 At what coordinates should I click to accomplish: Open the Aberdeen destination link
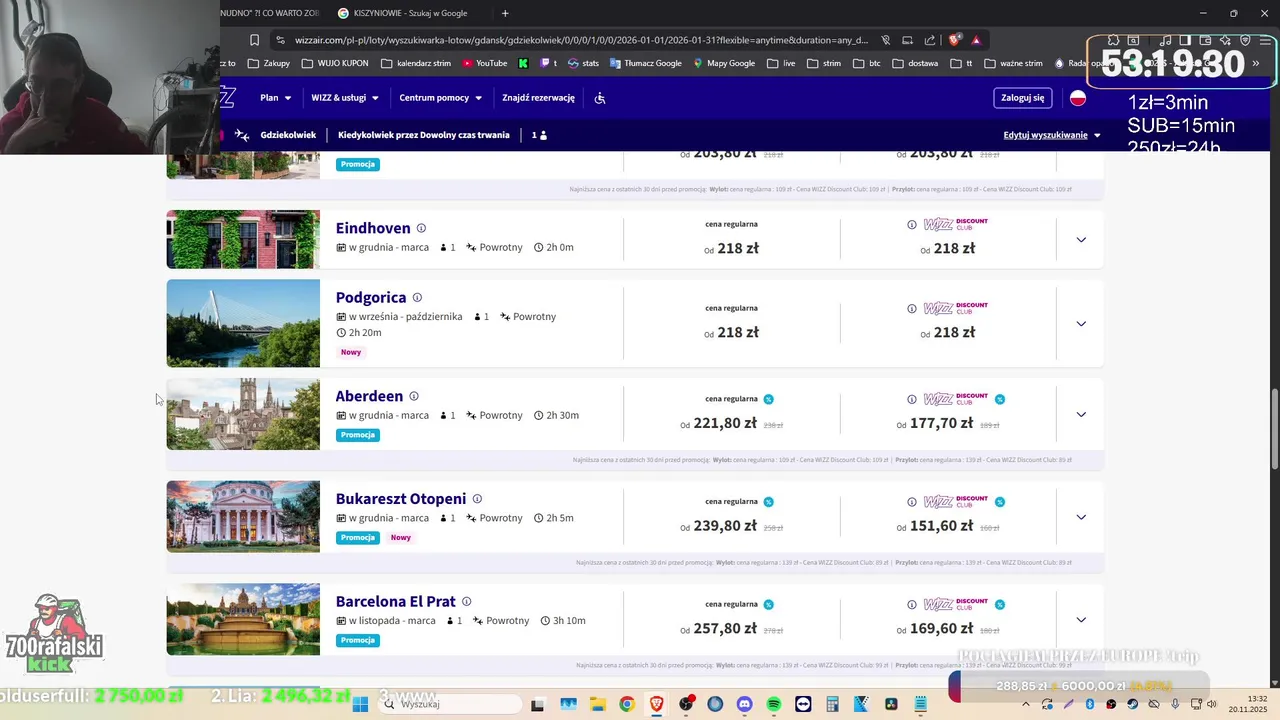pos(369,396)
